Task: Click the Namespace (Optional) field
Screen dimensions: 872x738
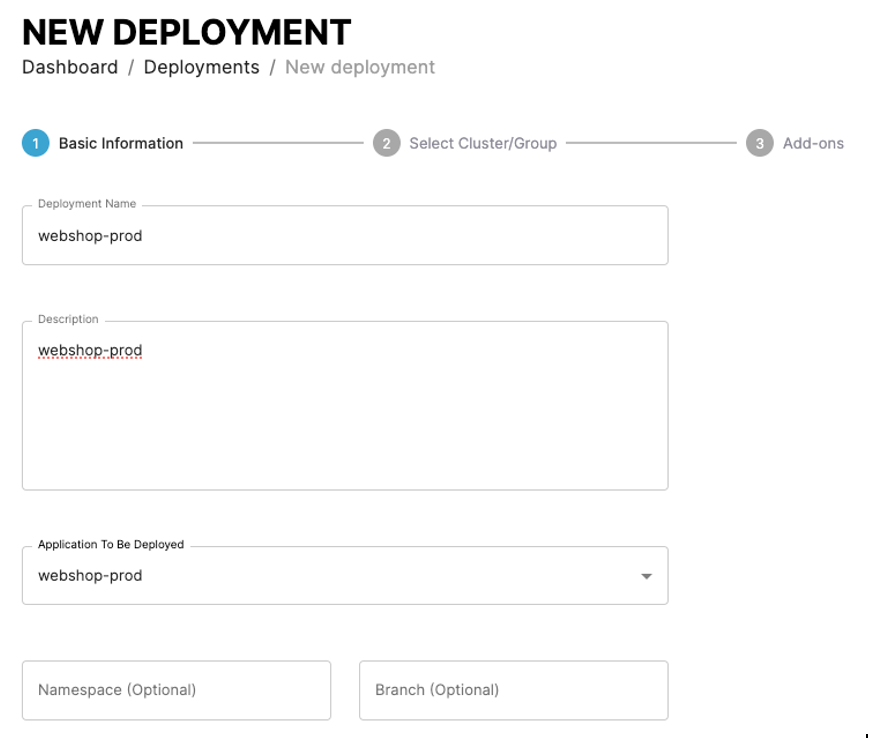Action: (176, 690)
